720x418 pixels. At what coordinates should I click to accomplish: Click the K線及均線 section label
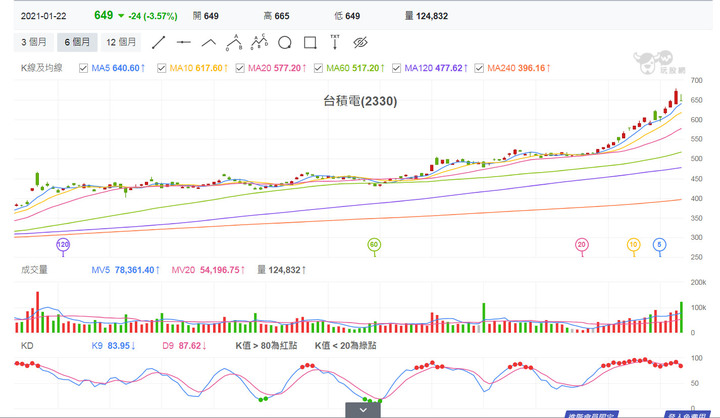click(41, 68)
